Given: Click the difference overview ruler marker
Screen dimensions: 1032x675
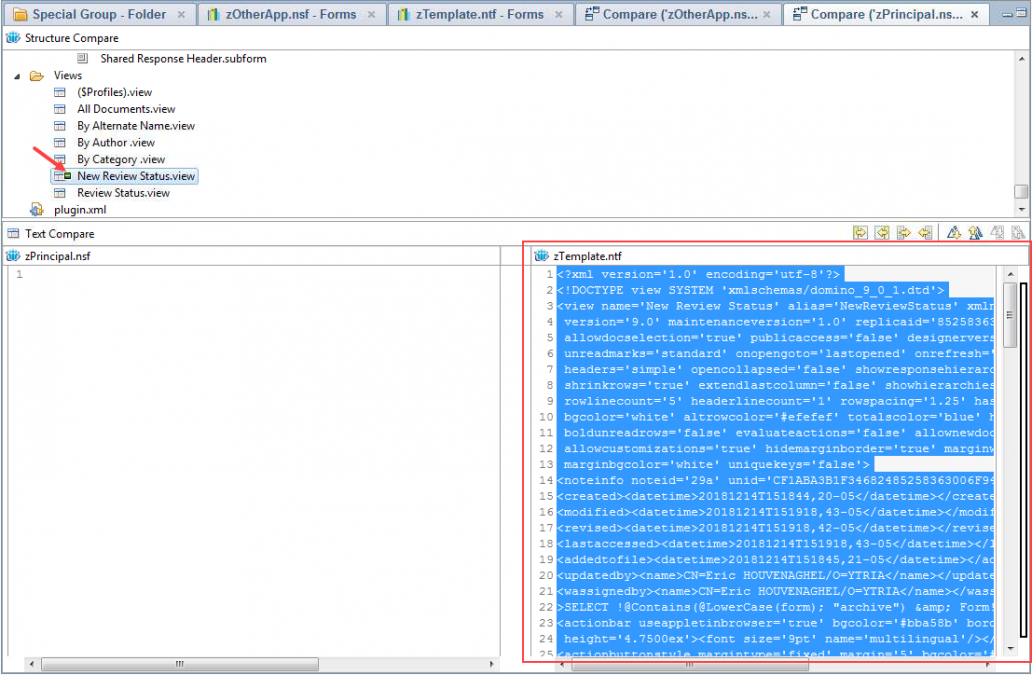Looking at the screenshot, I should click(1023, 461).
